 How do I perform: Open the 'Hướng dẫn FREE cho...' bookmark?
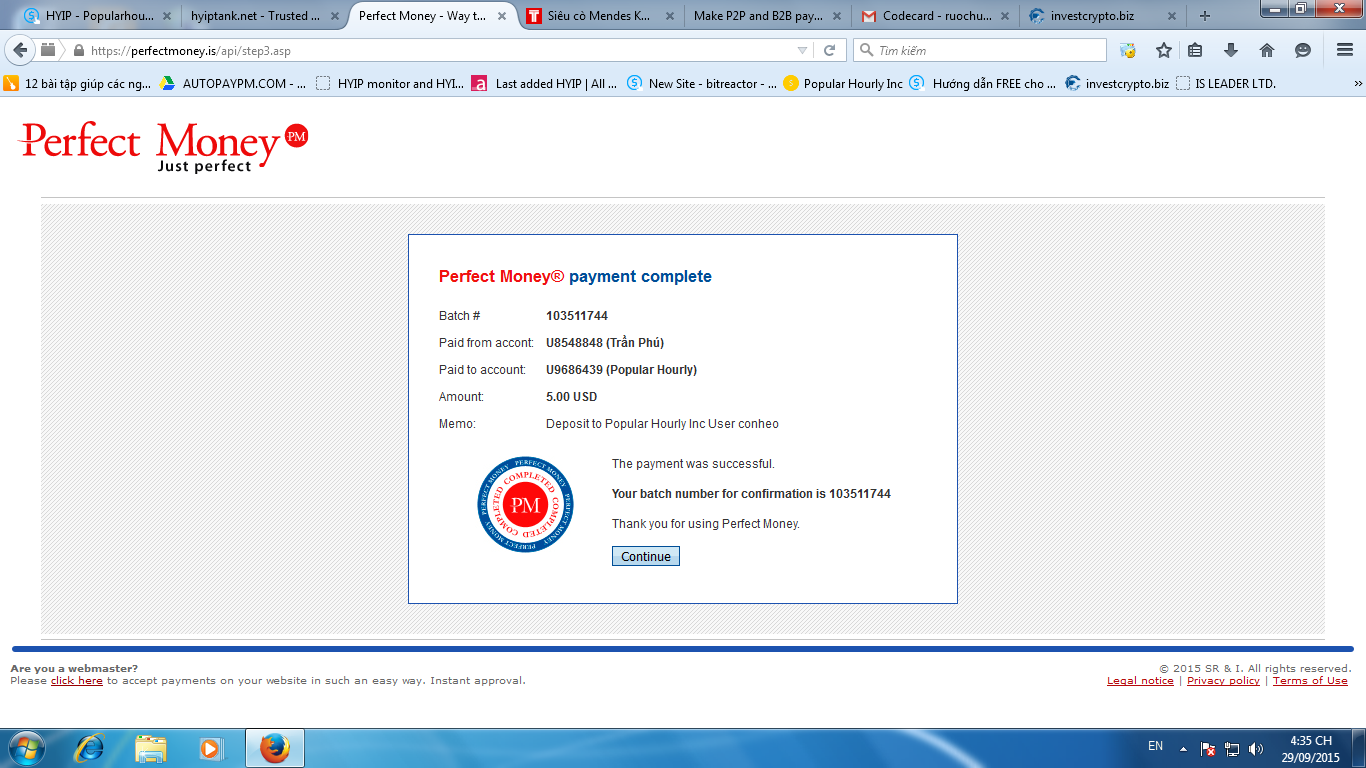click(983, 84)
